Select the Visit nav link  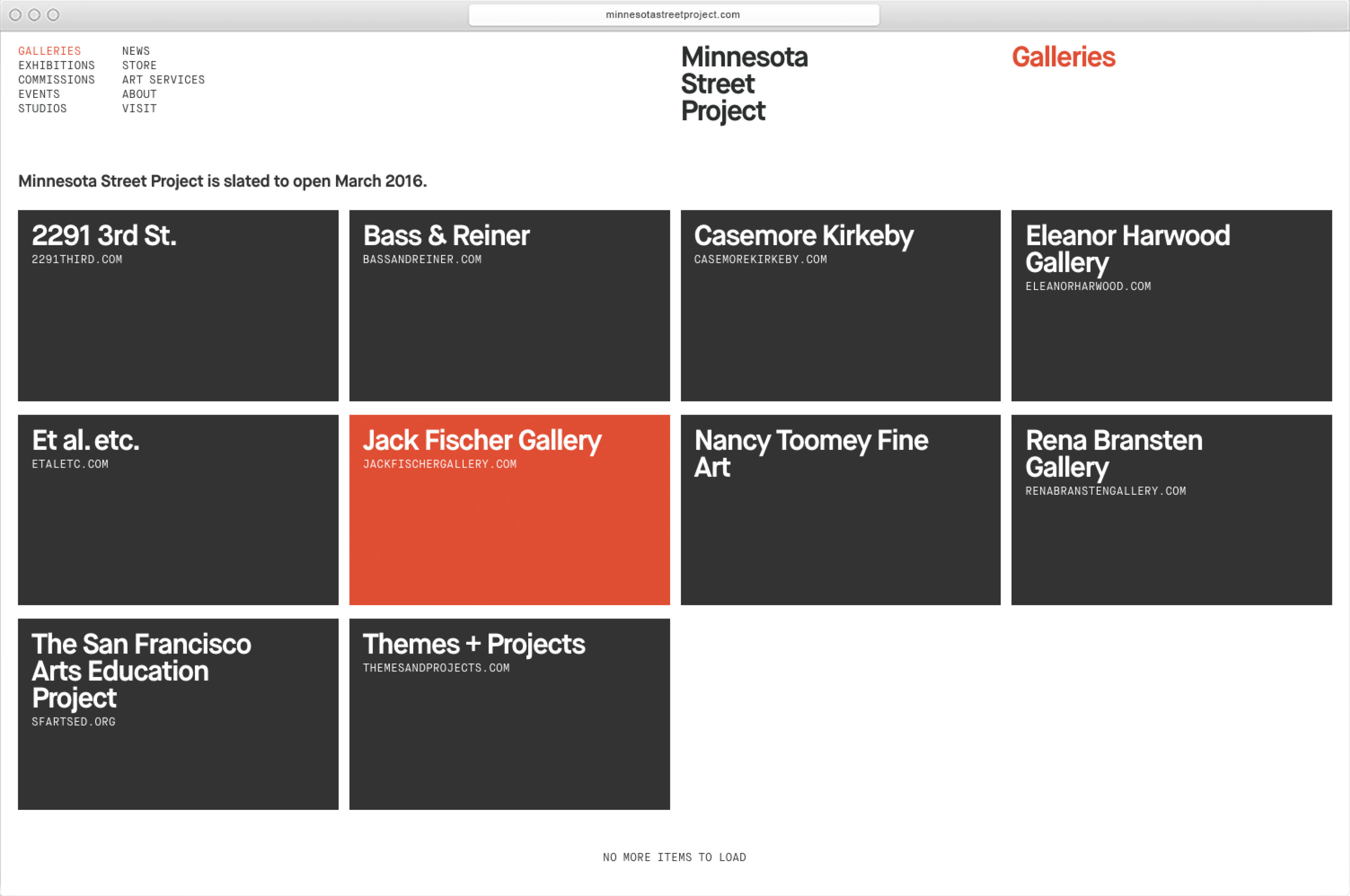[139, 108]
